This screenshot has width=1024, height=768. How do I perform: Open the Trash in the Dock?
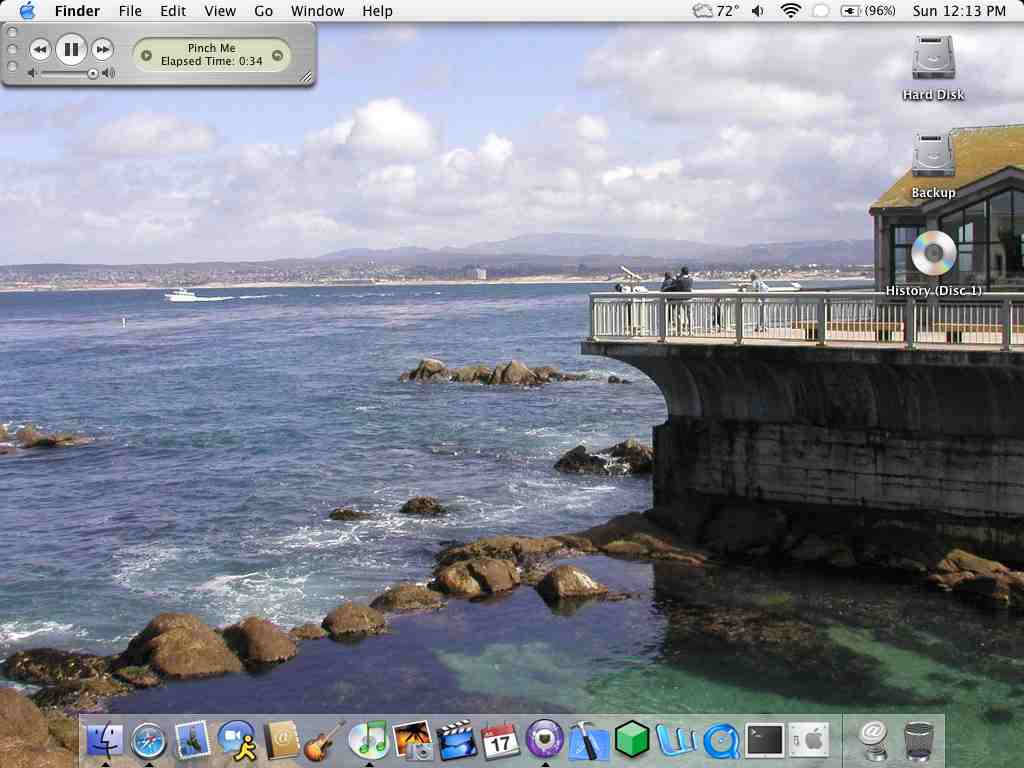tap(918, 741)
